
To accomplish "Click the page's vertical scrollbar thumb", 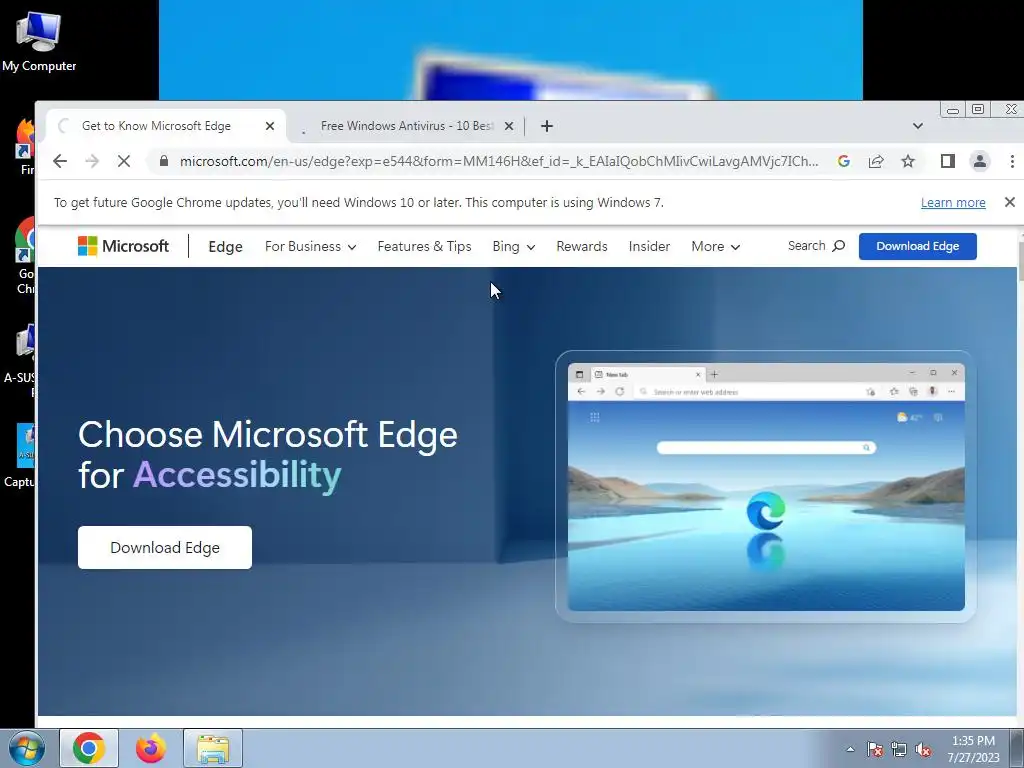I will [x=1020, y=261].
